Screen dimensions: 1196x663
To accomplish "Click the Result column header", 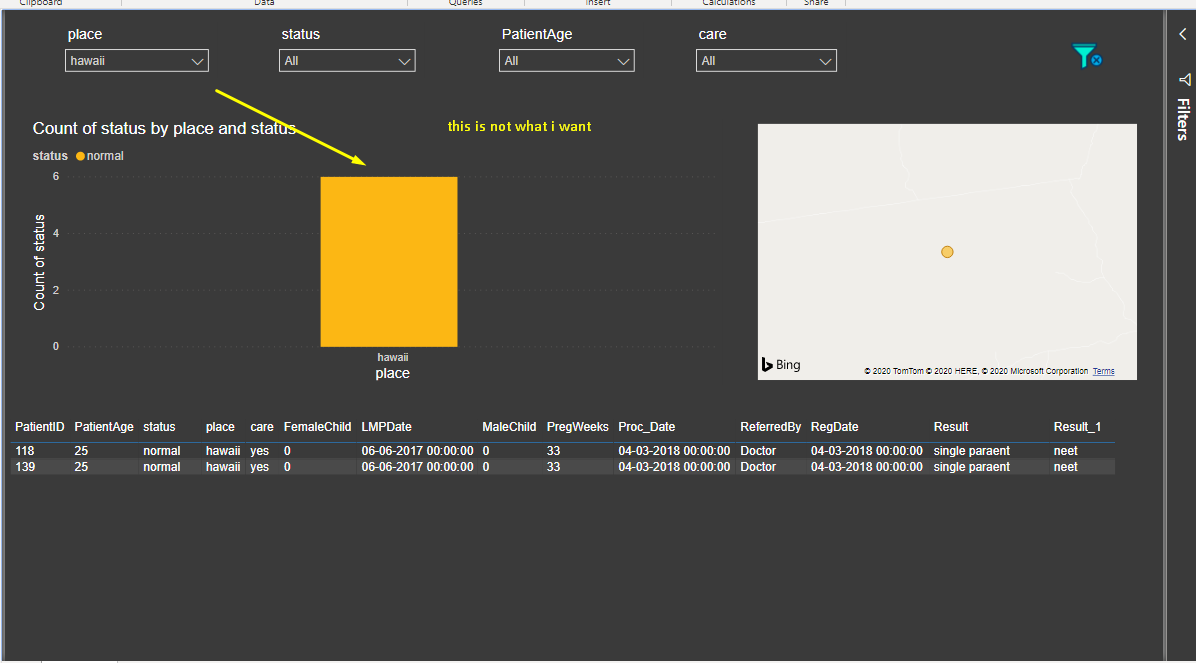I will point(950,427).
